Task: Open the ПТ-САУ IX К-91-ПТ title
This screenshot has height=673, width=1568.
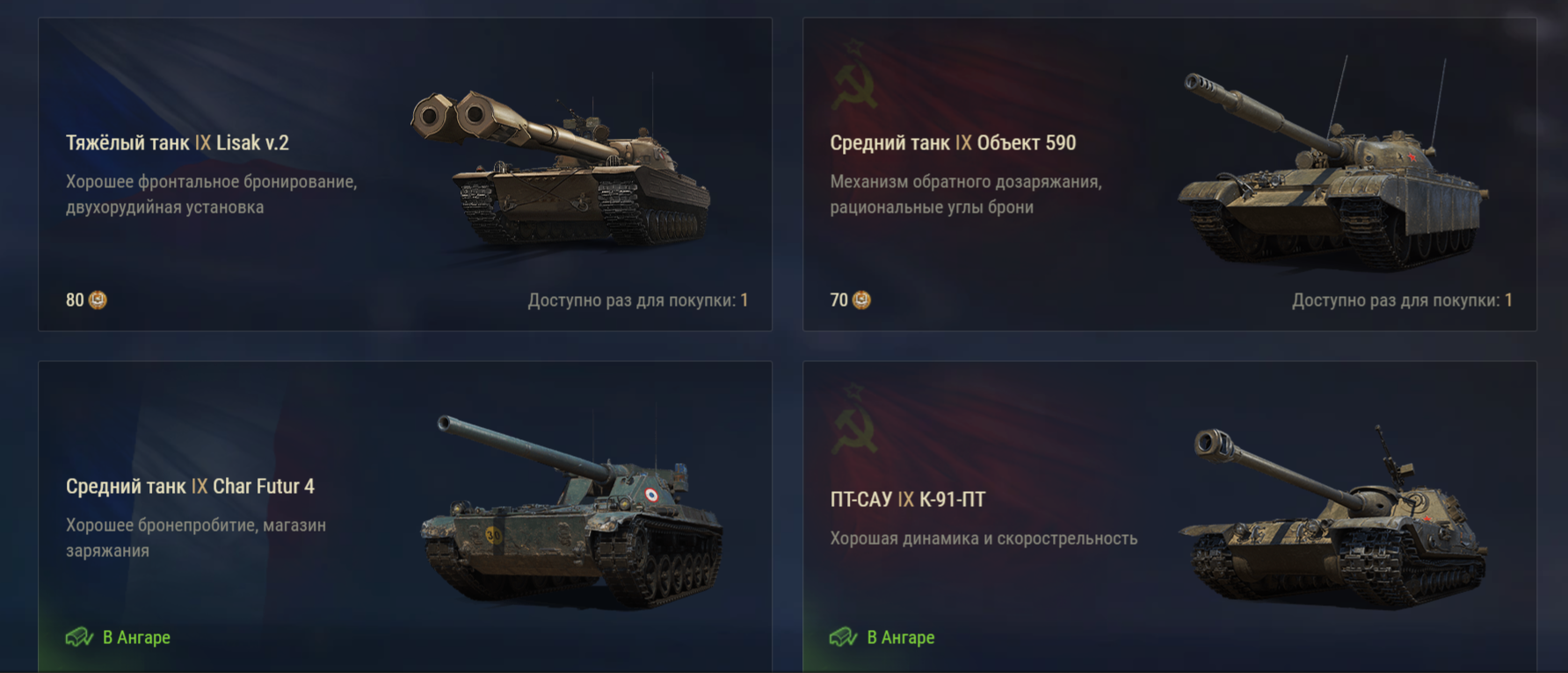Action: point(908,499)
